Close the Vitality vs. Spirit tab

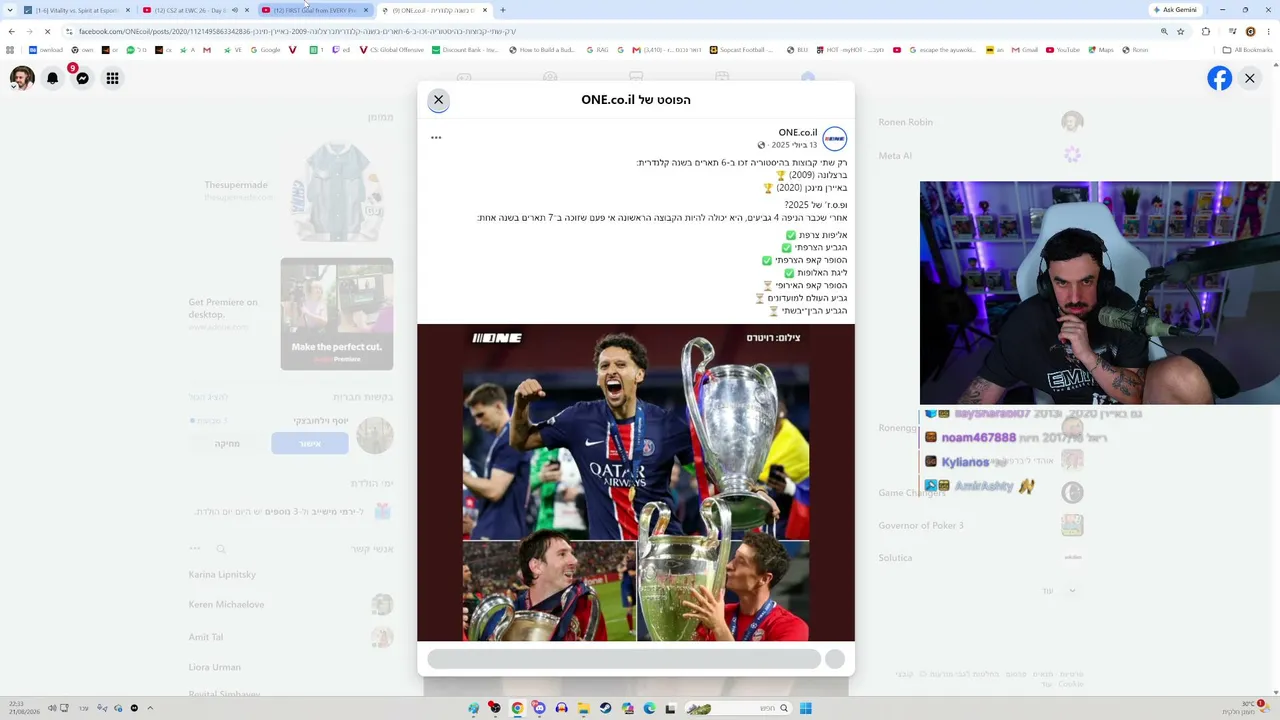(x=128, y=10)
